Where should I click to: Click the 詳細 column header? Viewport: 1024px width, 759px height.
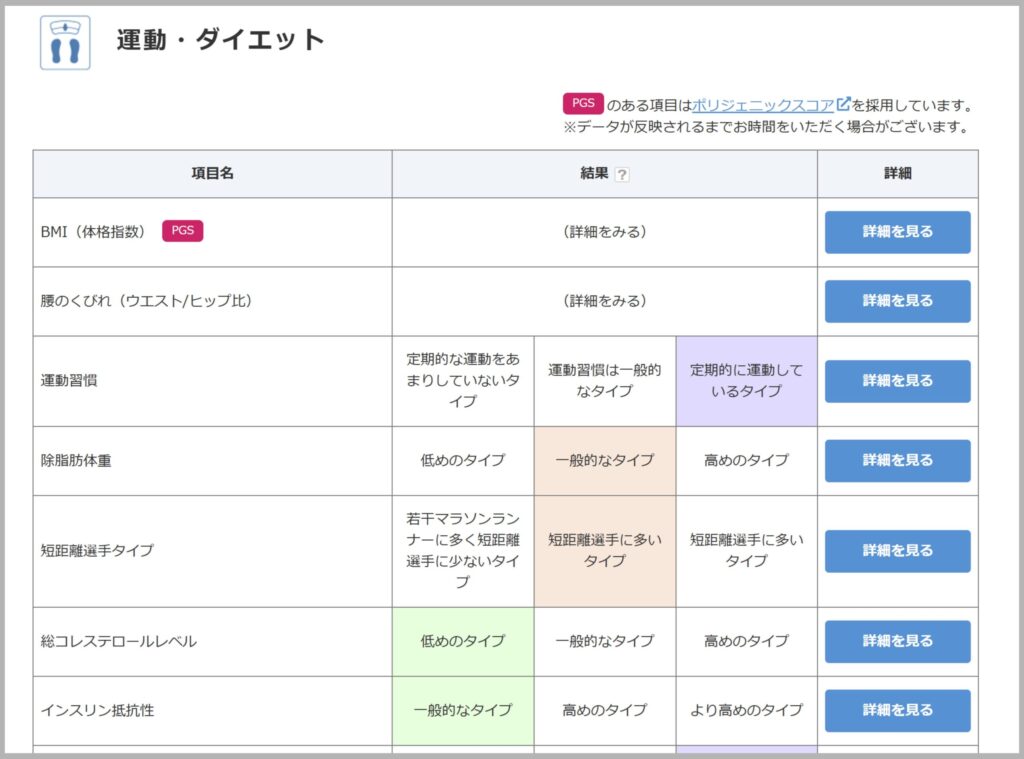(897, 174)
